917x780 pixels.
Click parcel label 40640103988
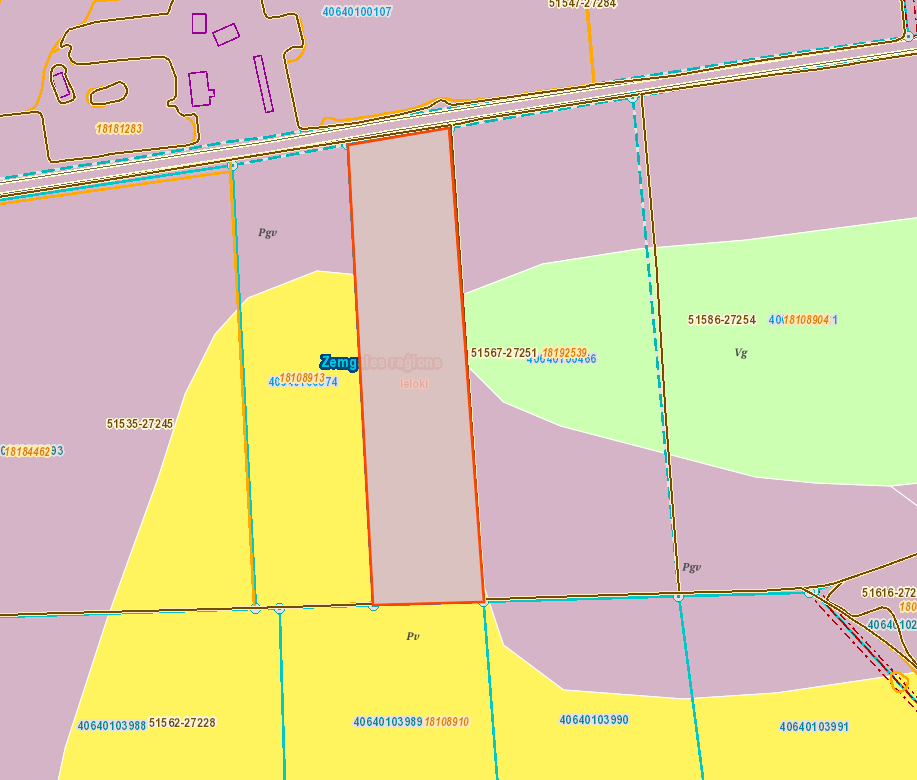112,726
